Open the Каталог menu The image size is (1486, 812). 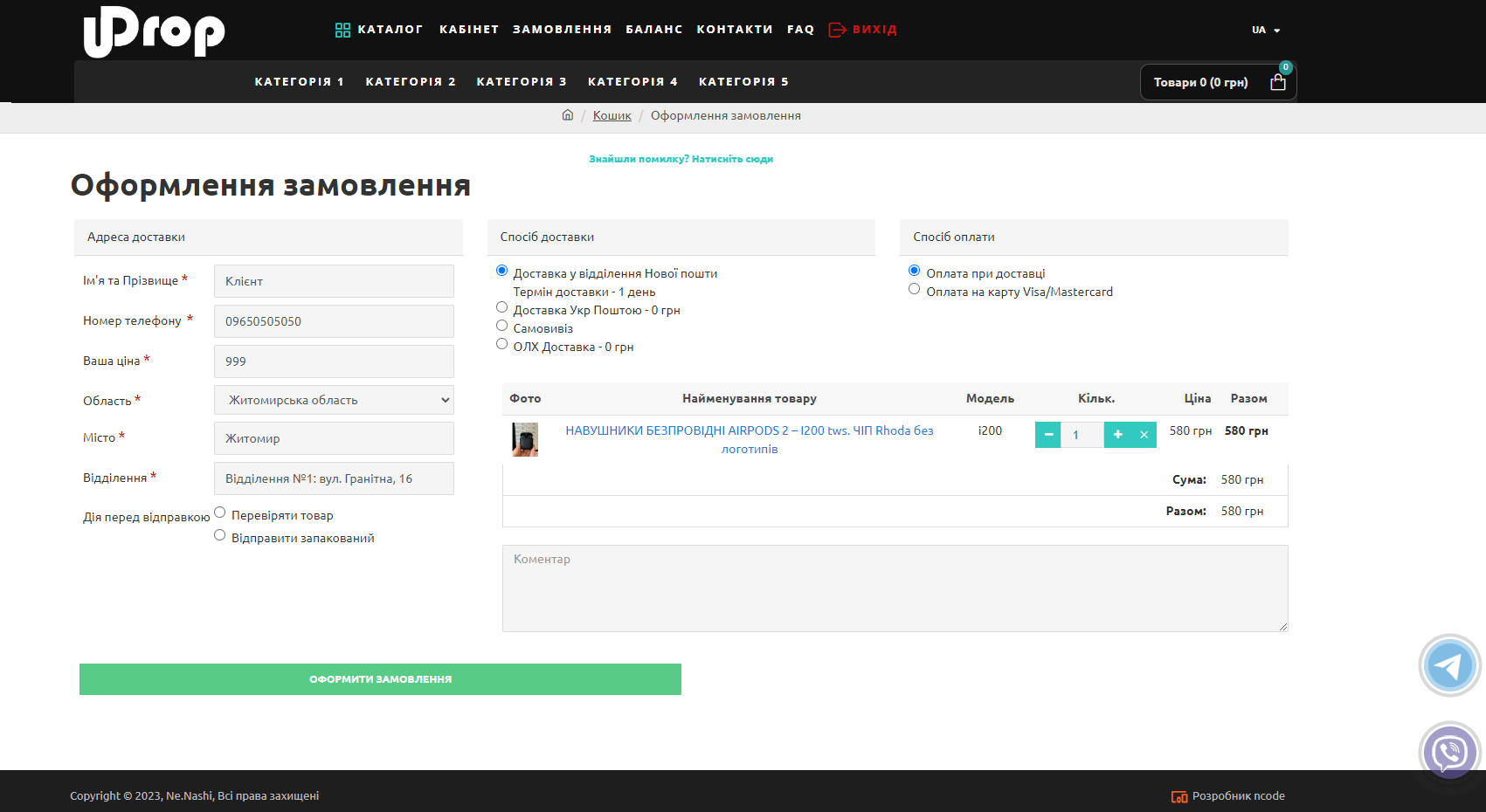pyautogui.click(x=379, y=30)
